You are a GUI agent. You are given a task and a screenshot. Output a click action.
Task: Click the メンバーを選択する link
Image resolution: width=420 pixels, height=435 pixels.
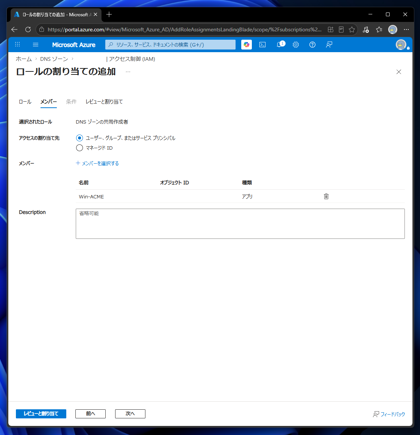pyautogui.click(x=97, y=163)
